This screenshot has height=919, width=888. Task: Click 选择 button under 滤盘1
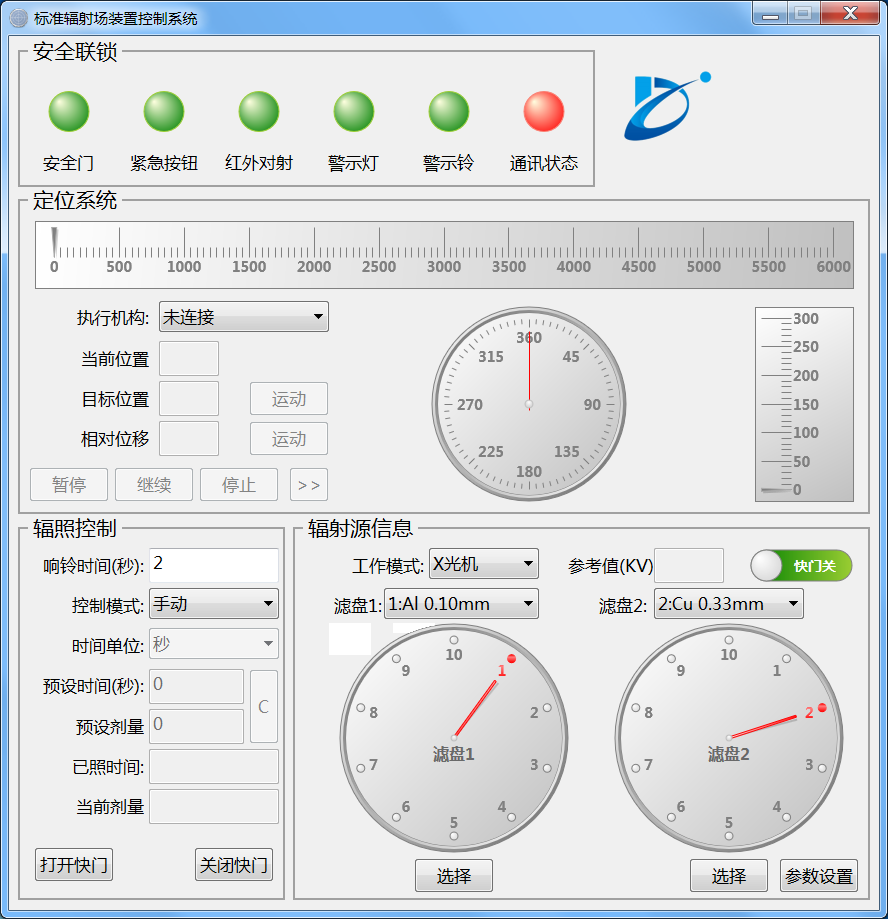[454, 876]
